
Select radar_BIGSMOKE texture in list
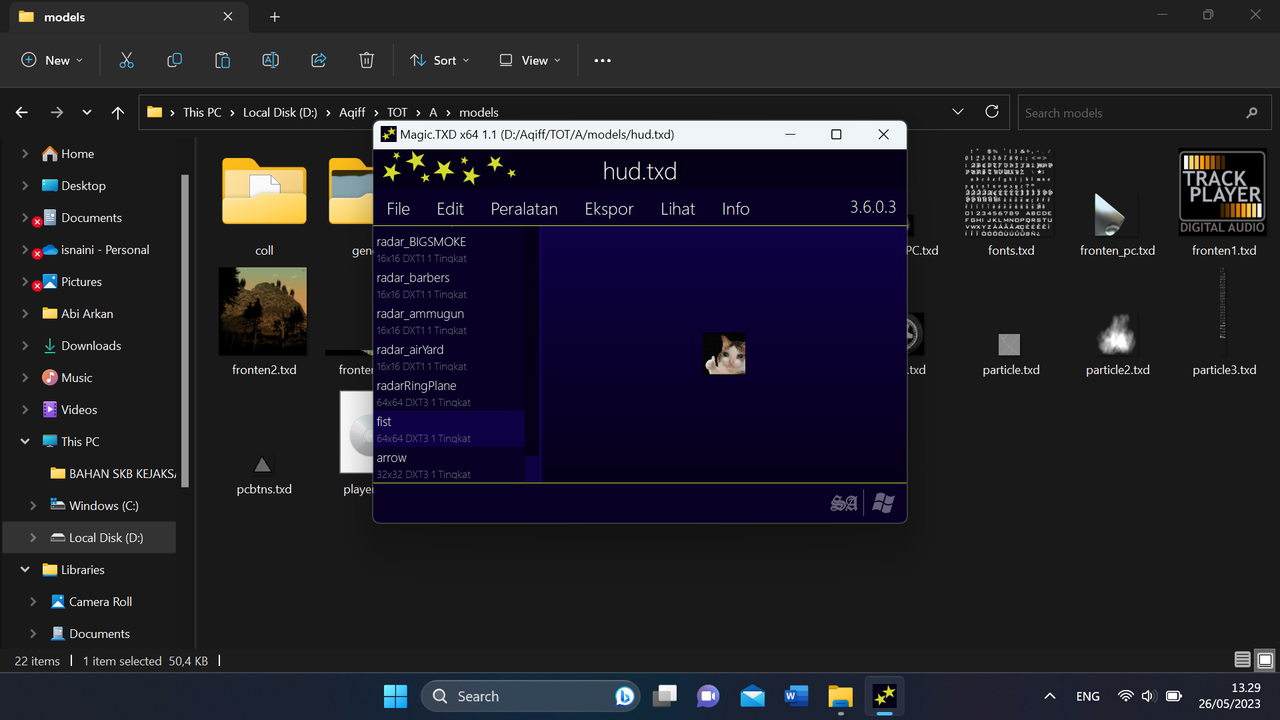pos(450,249)
